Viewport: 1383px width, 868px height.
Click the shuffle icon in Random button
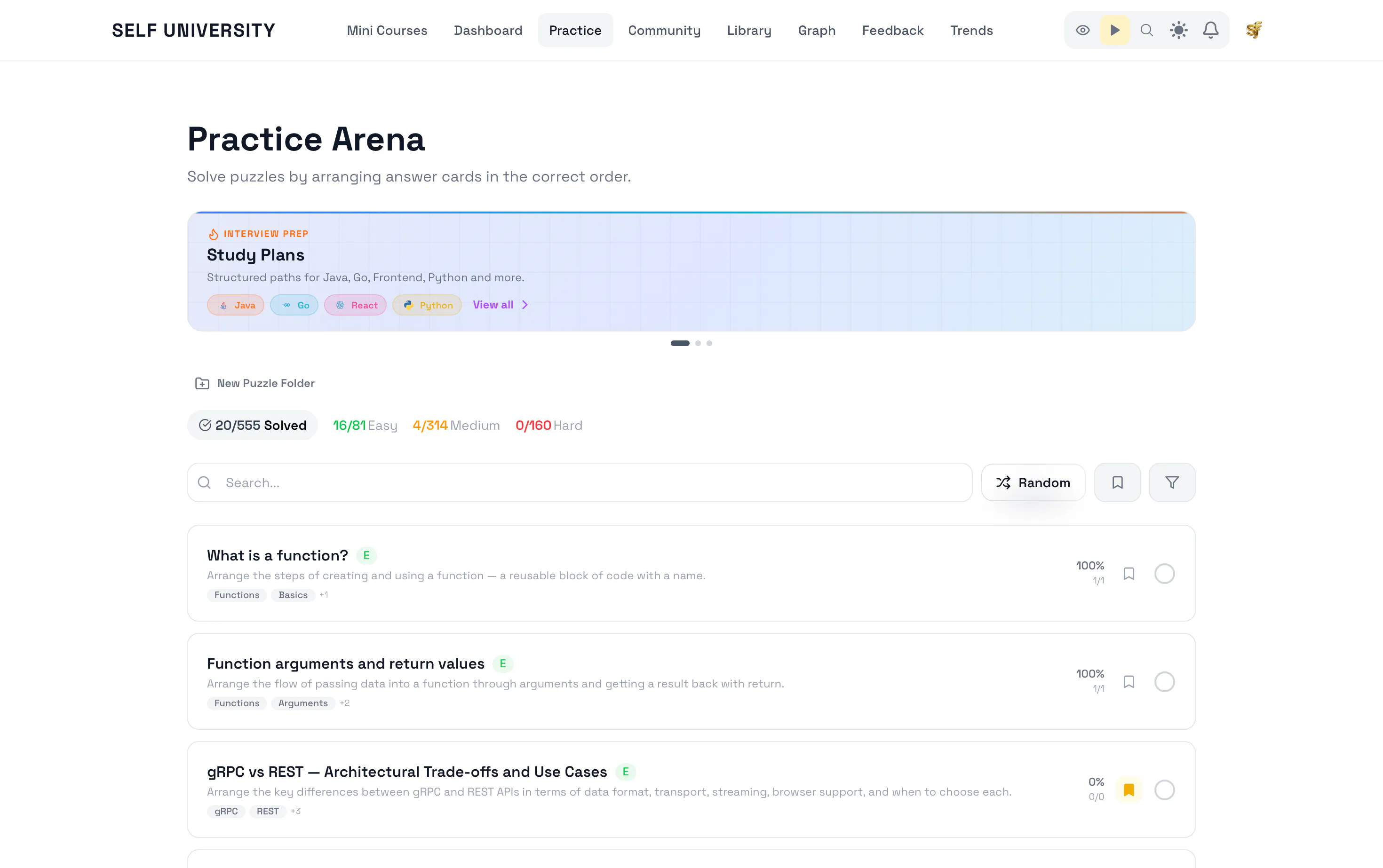point(1003,483)
